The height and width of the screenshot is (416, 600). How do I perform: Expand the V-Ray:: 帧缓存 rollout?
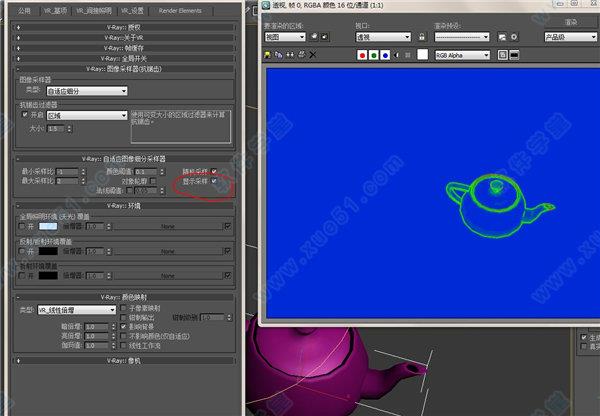[124, 48]
